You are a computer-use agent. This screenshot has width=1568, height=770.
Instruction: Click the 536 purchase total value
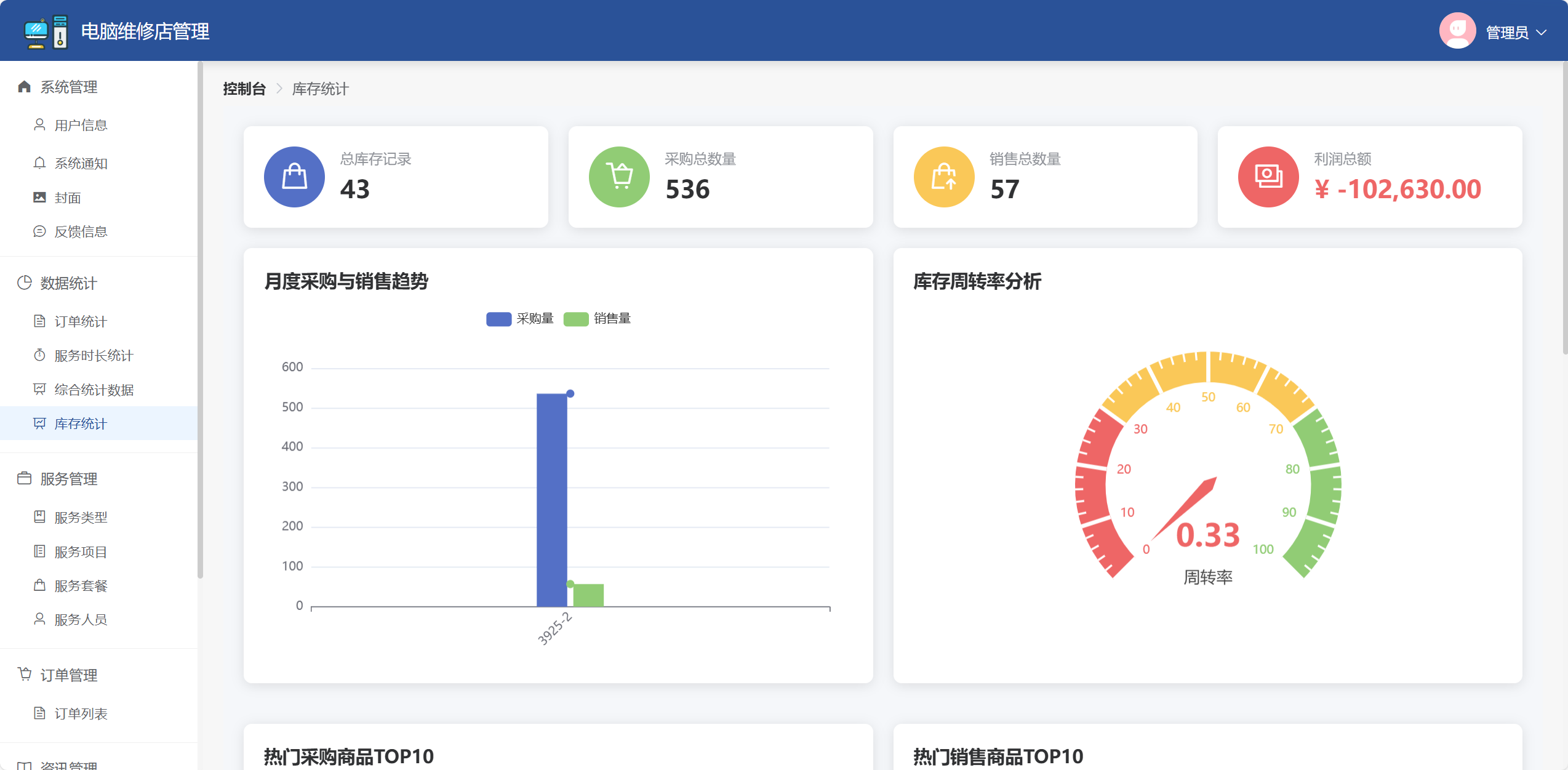click(687, 189)
